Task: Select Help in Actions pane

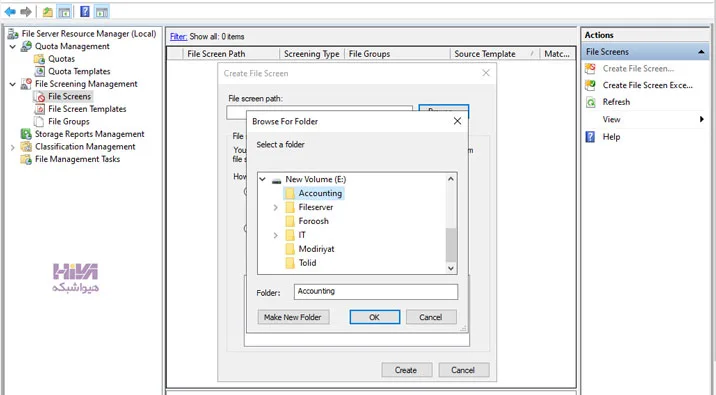Action: [x=611, y=137]
